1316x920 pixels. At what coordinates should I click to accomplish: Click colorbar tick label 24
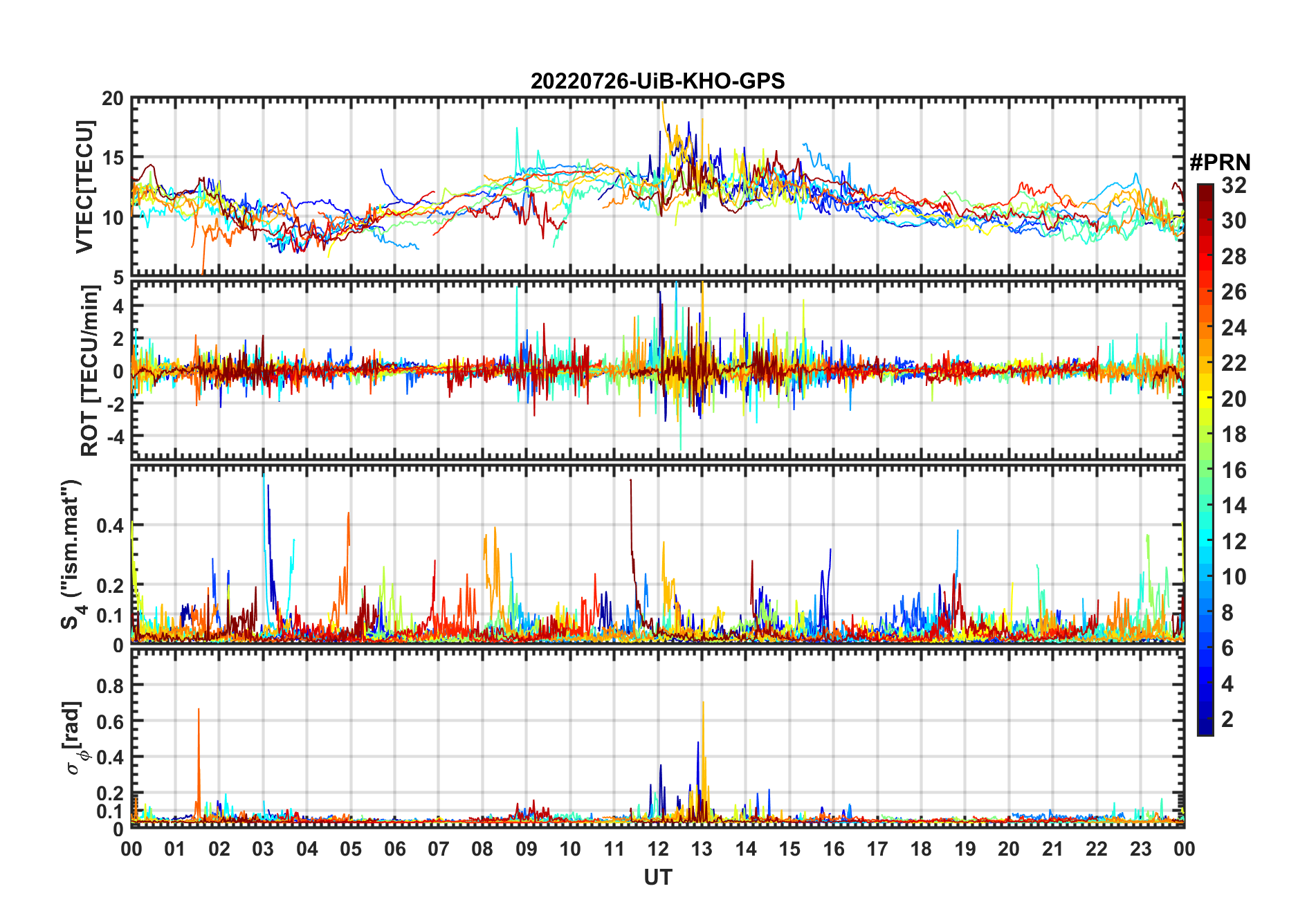tap(1234, 328)
